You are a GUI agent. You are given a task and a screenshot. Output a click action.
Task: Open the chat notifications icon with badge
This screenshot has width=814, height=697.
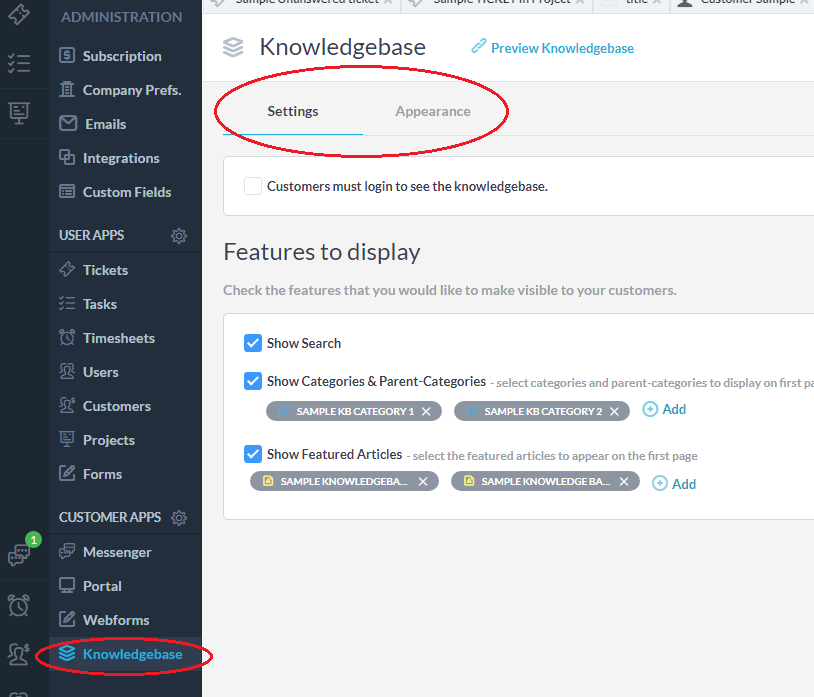pos(19,555)
